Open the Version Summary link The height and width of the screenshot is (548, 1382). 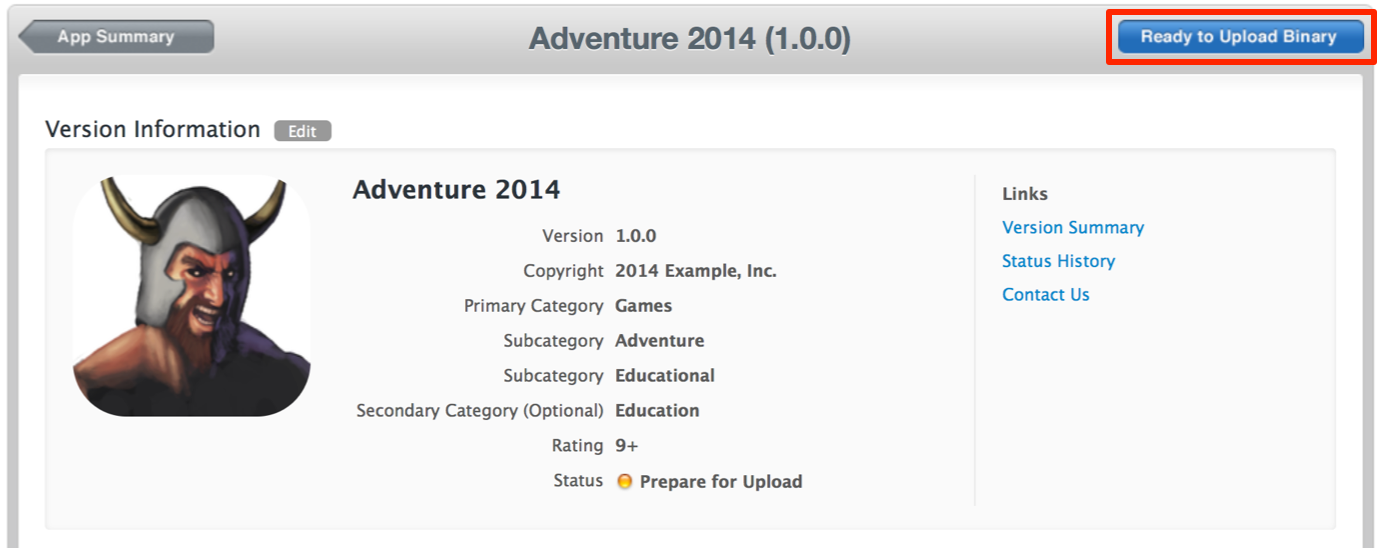pos(1073,228)
